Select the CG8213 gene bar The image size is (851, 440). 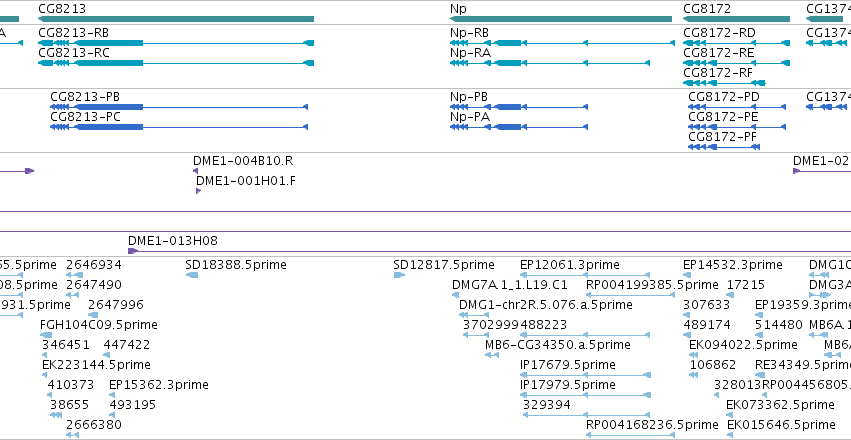tap(176, 19)
